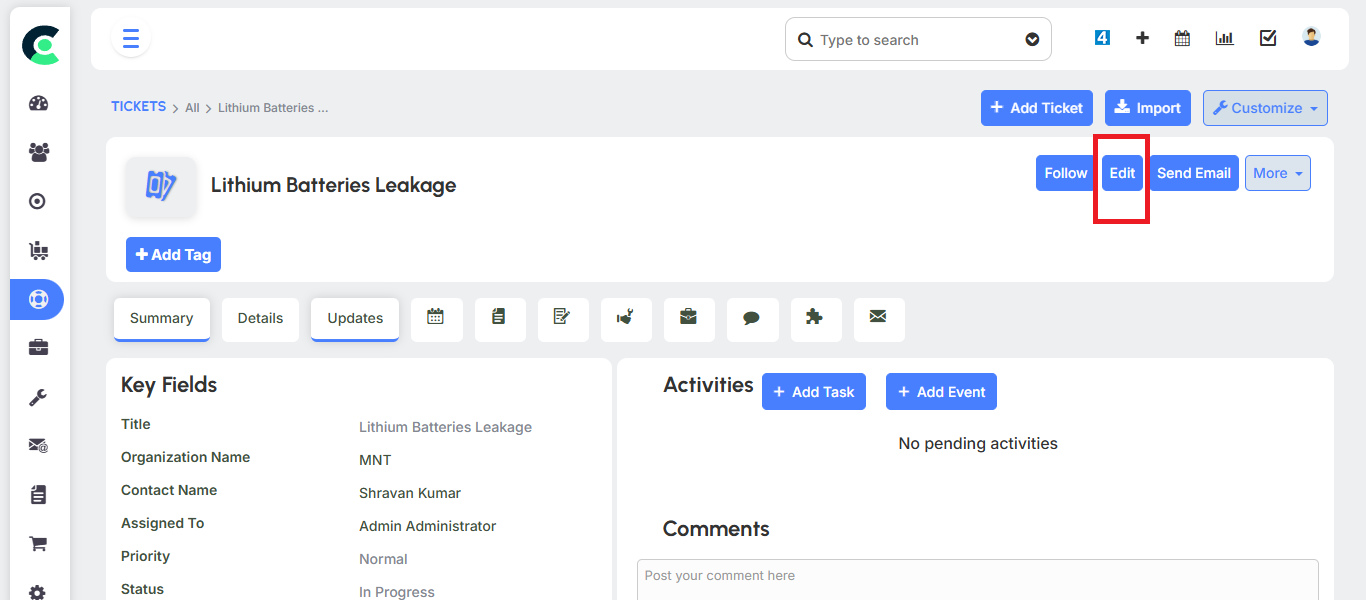Click the checked-box tasks icon in top bar
The image size is (1366, 600).
[1268, 38]
